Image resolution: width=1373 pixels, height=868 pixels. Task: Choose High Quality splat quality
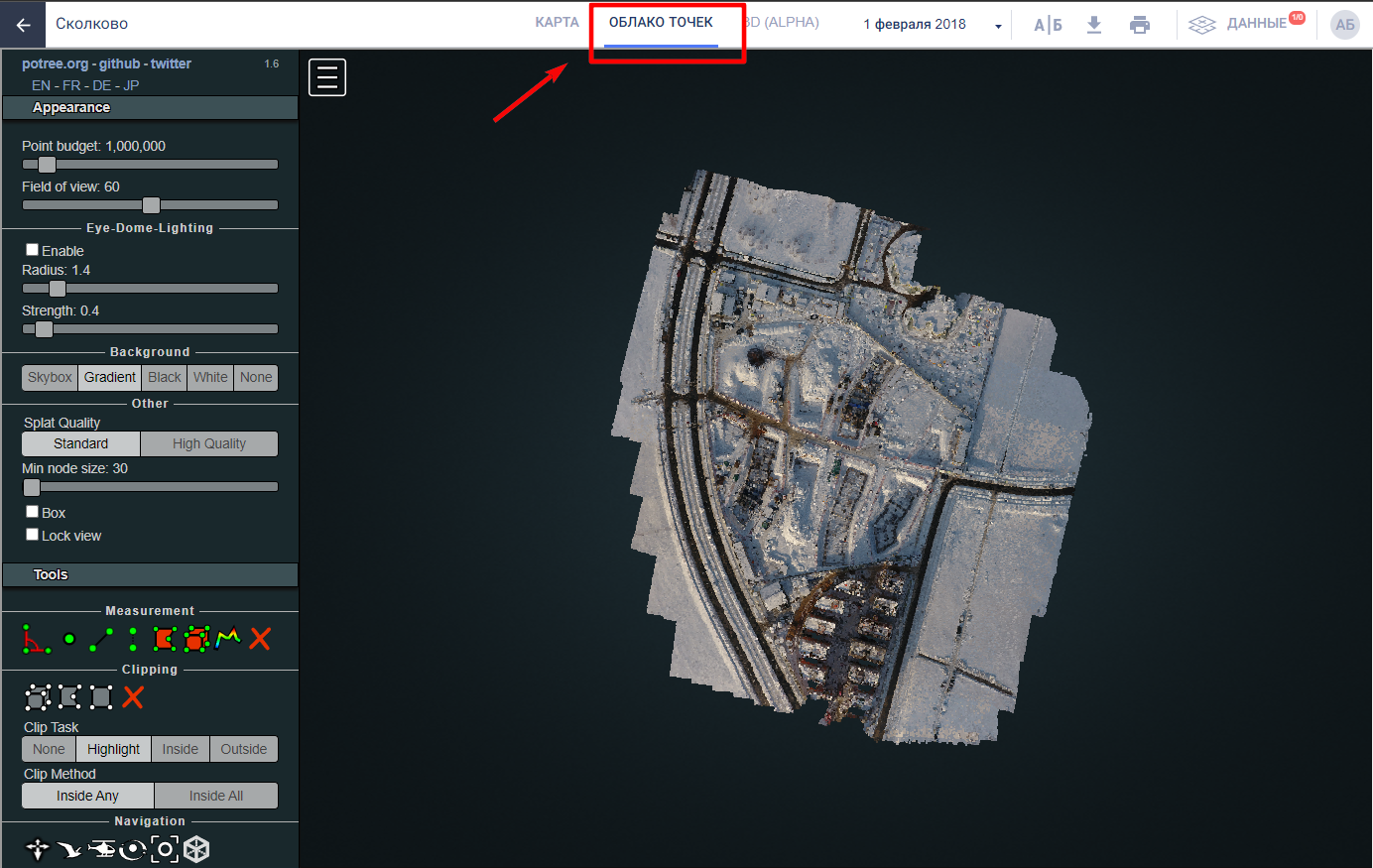(x=208, y=444)
